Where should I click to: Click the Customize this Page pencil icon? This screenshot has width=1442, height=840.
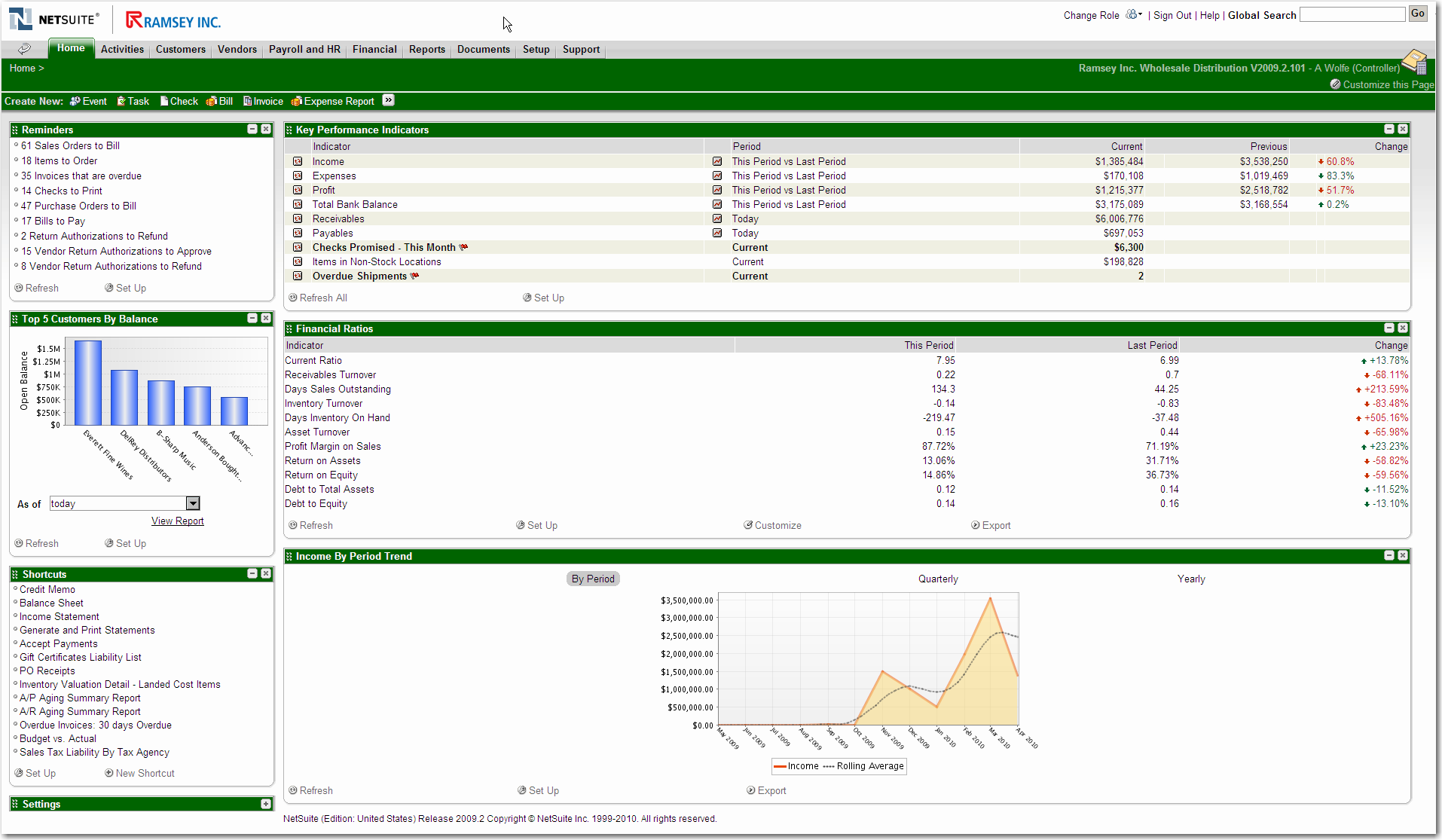(x=1335, y=84)
